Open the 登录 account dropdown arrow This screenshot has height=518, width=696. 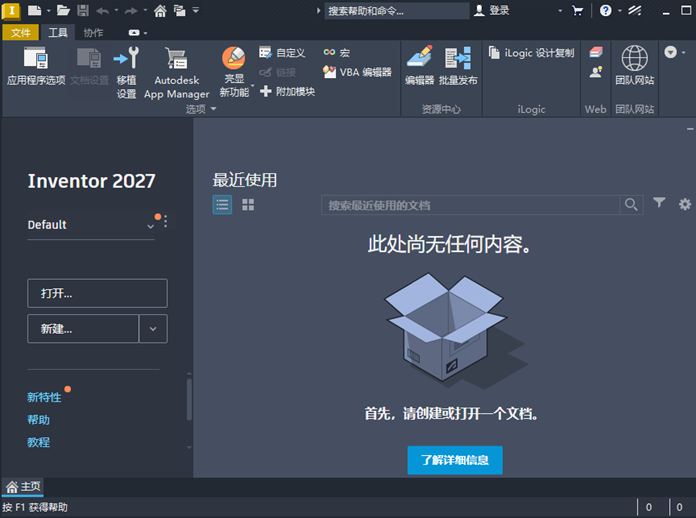(560, 10)
